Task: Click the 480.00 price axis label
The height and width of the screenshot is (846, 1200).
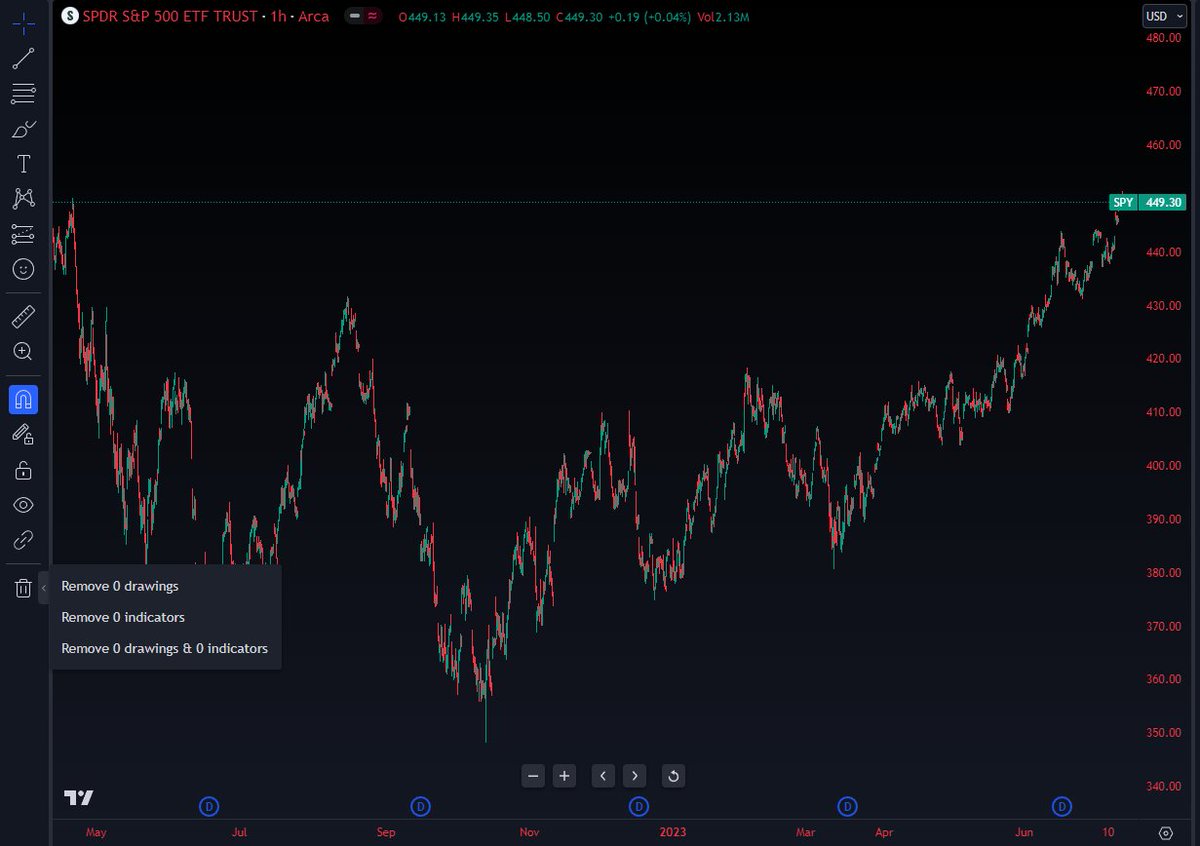Action: click(x=1164, y=38)
